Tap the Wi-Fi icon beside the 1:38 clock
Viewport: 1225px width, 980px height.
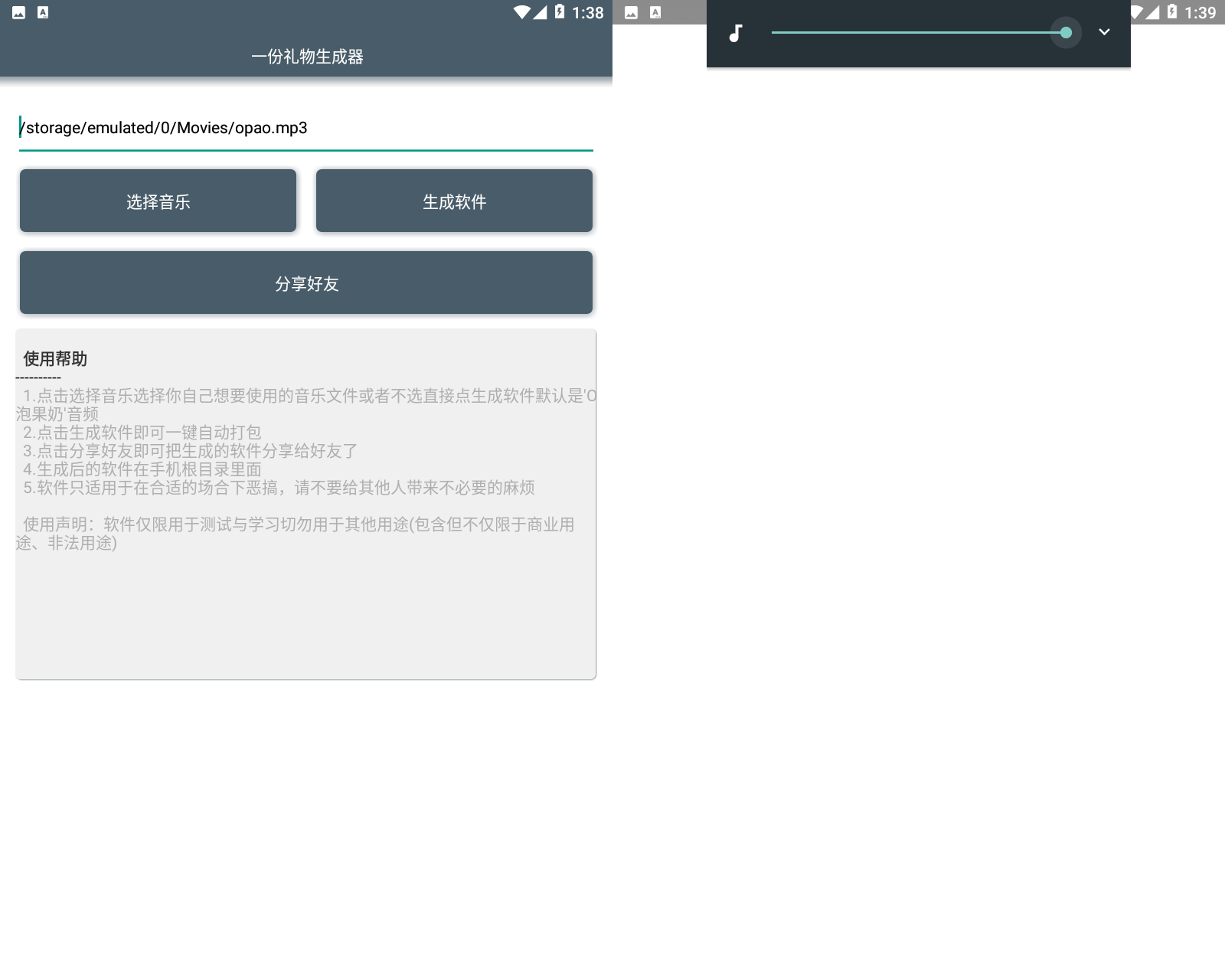coord(521,12)
